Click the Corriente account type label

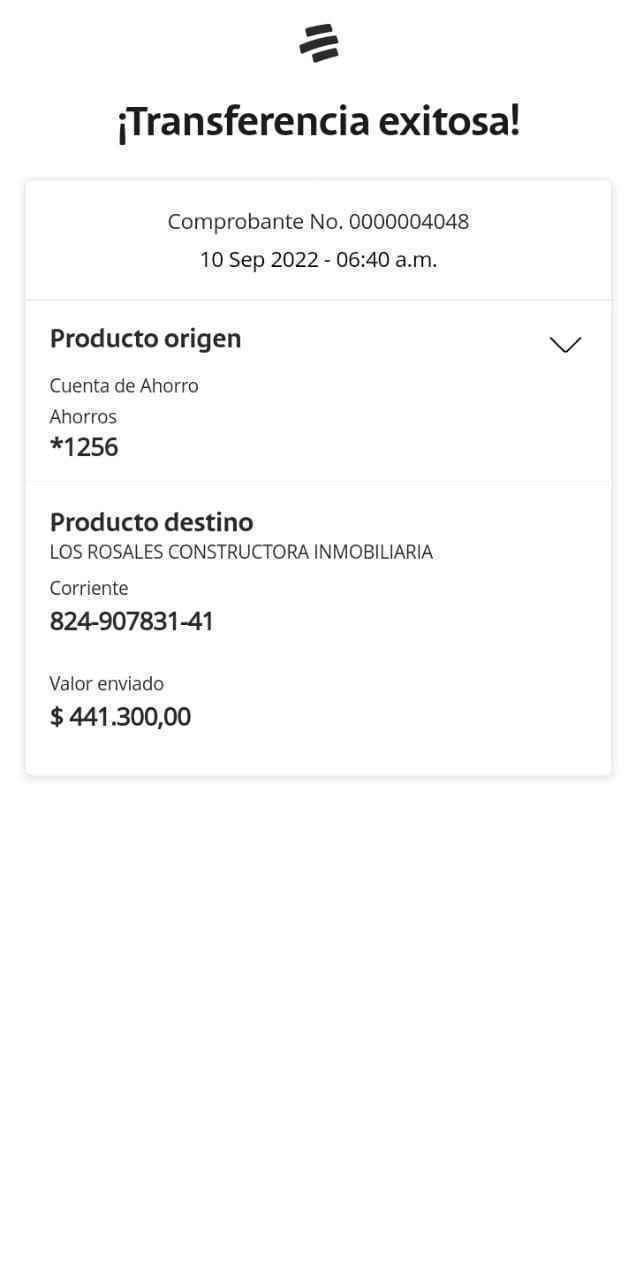[89, 588]
